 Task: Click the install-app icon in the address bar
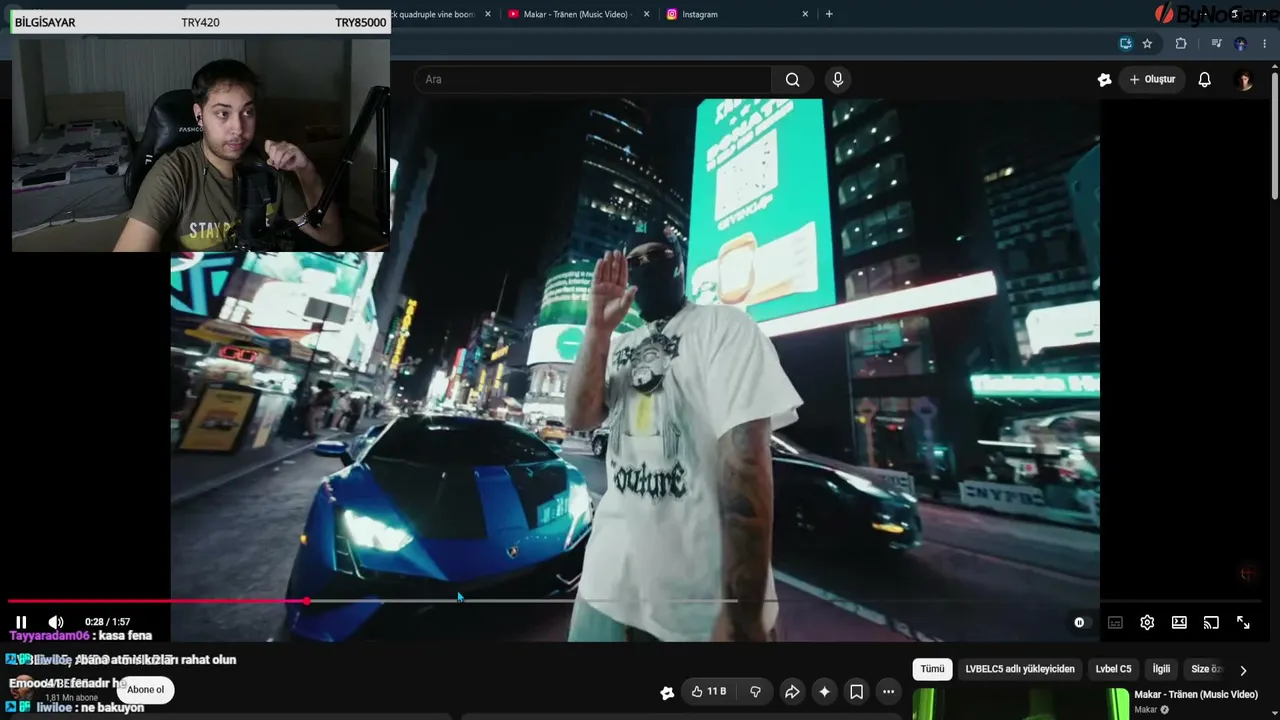(x=1126, y=43)
